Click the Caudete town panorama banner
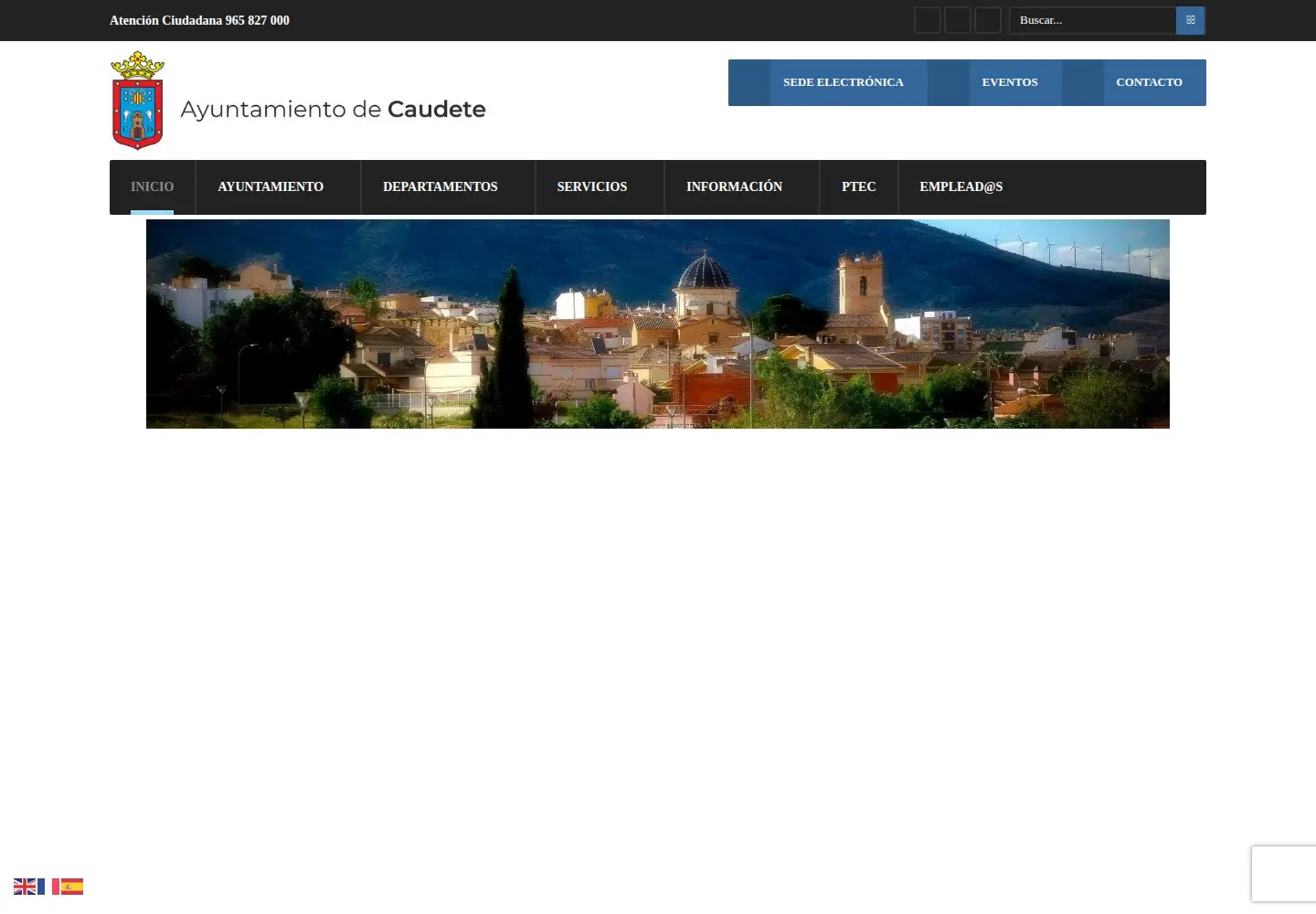 [x=658, y=324]
